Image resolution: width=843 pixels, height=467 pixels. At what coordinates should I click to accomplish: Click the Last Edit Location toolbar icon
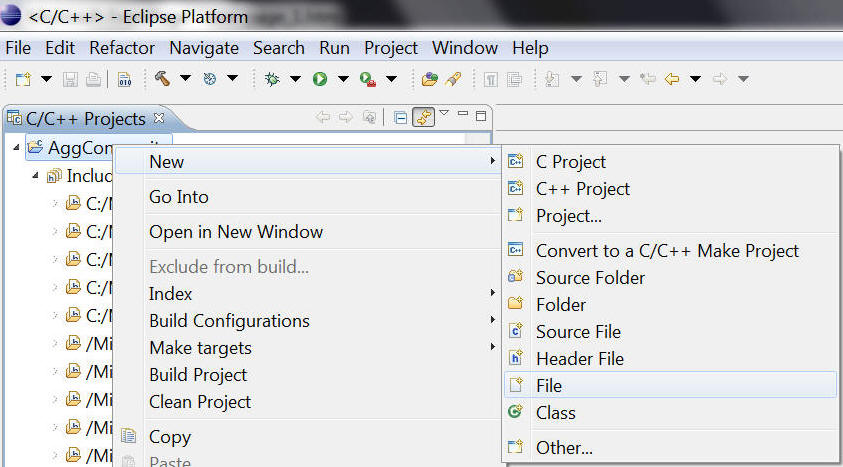coord(648,80)
